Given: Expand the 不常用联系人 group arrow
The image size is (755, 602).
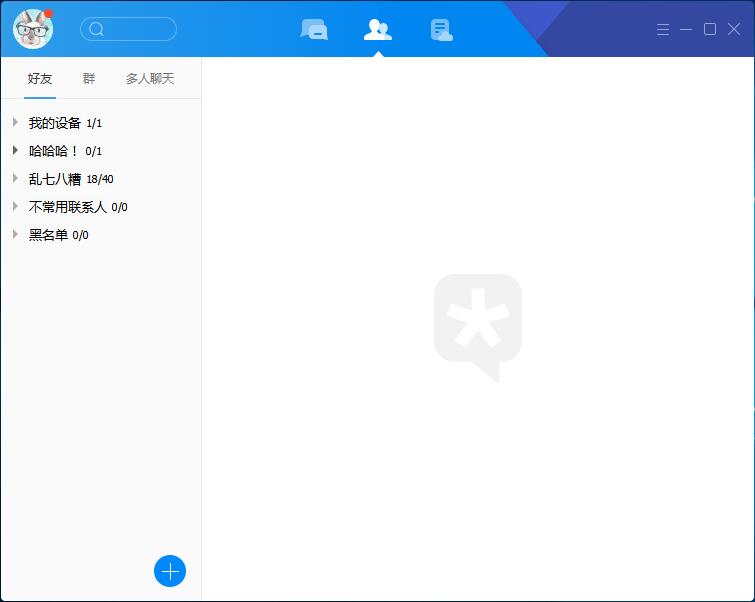Looking at the screenshot, I should (x=15, y=207).
